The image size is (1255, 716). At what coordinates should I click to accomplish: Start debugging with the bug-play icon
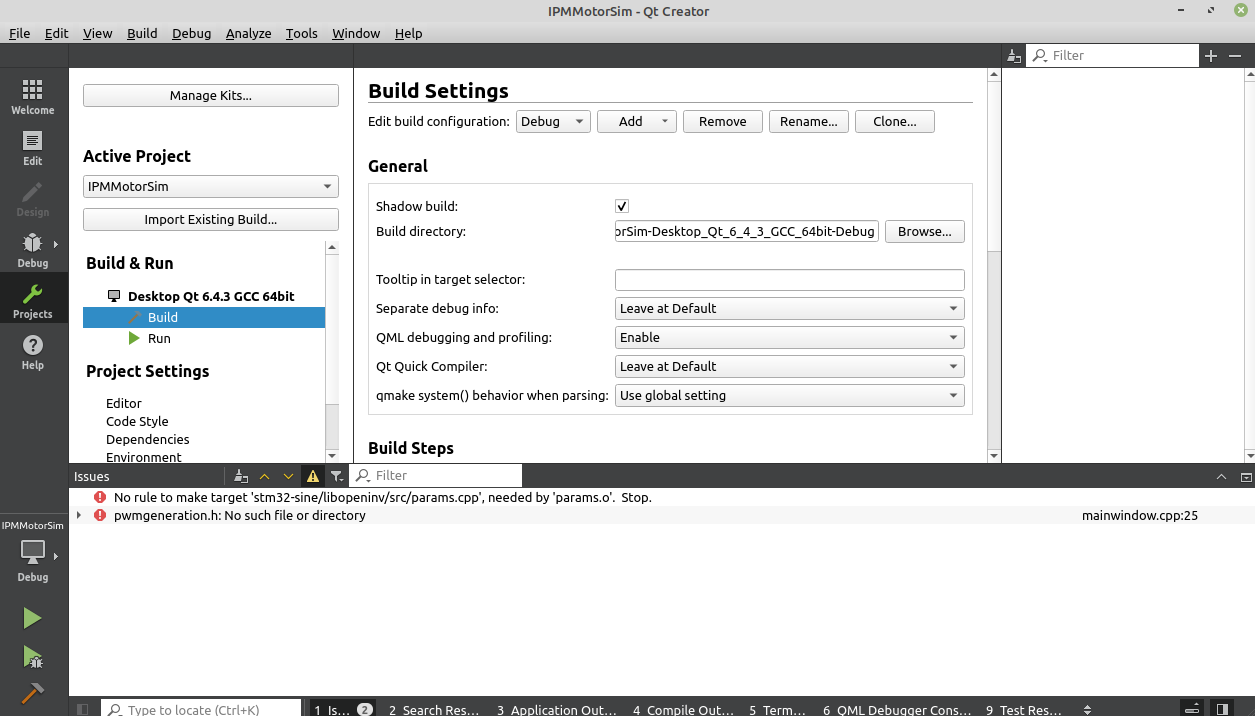(x=32, y=657)
